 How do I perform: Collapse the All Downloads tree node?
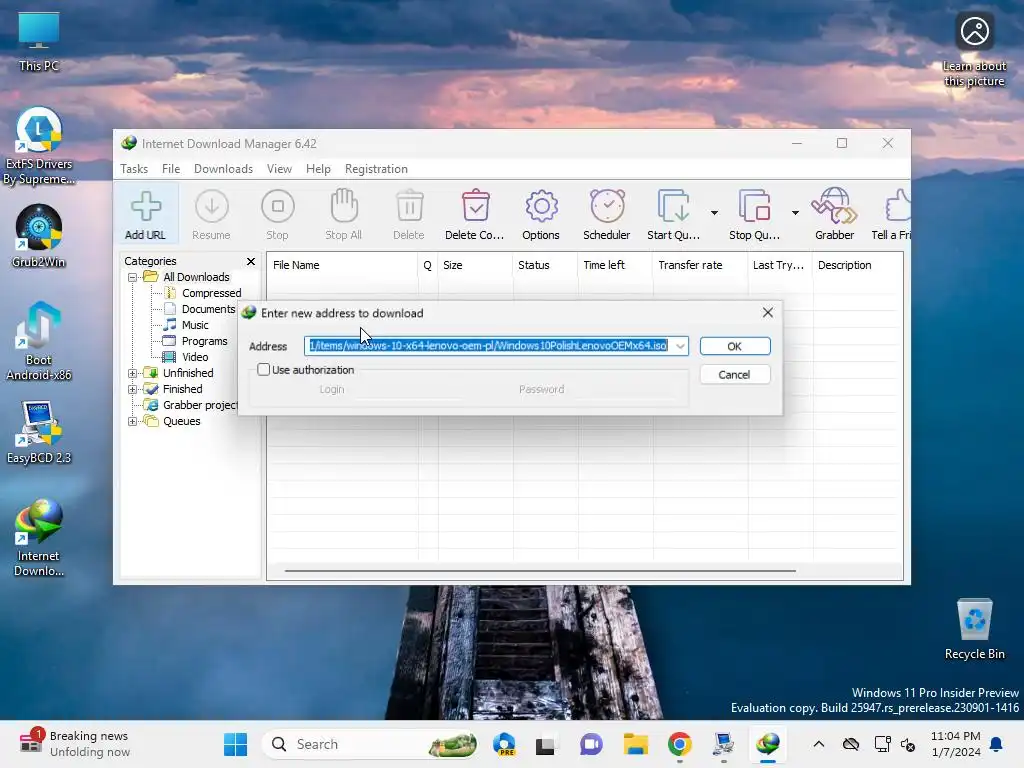pyautogui.click(x=133, y=277)
